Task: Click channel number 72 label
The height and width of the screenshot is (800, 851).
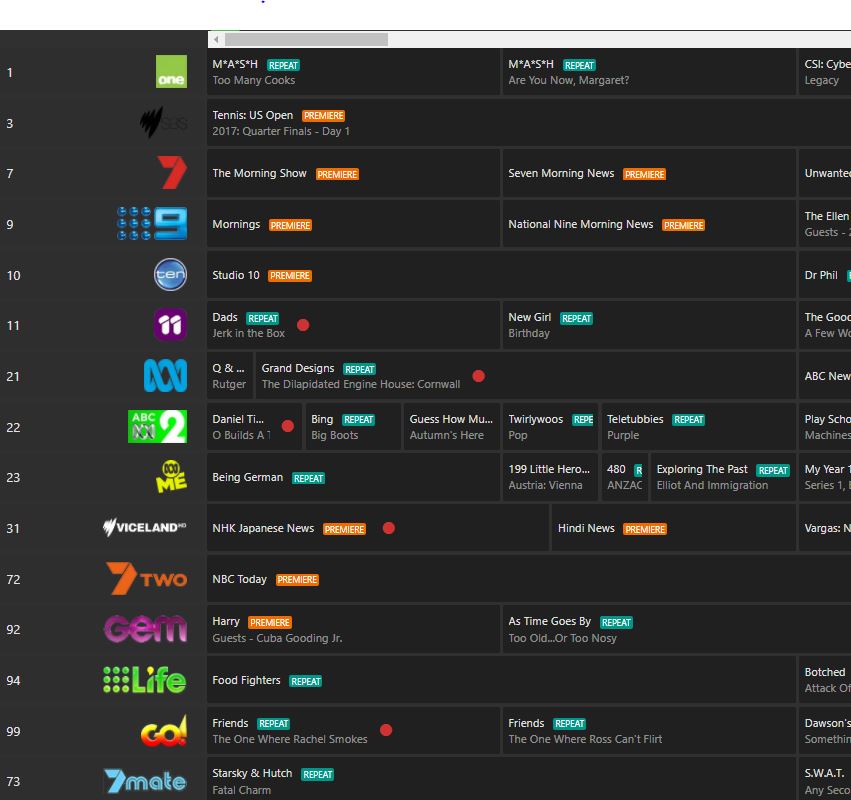Action: (x=13, y=579)
